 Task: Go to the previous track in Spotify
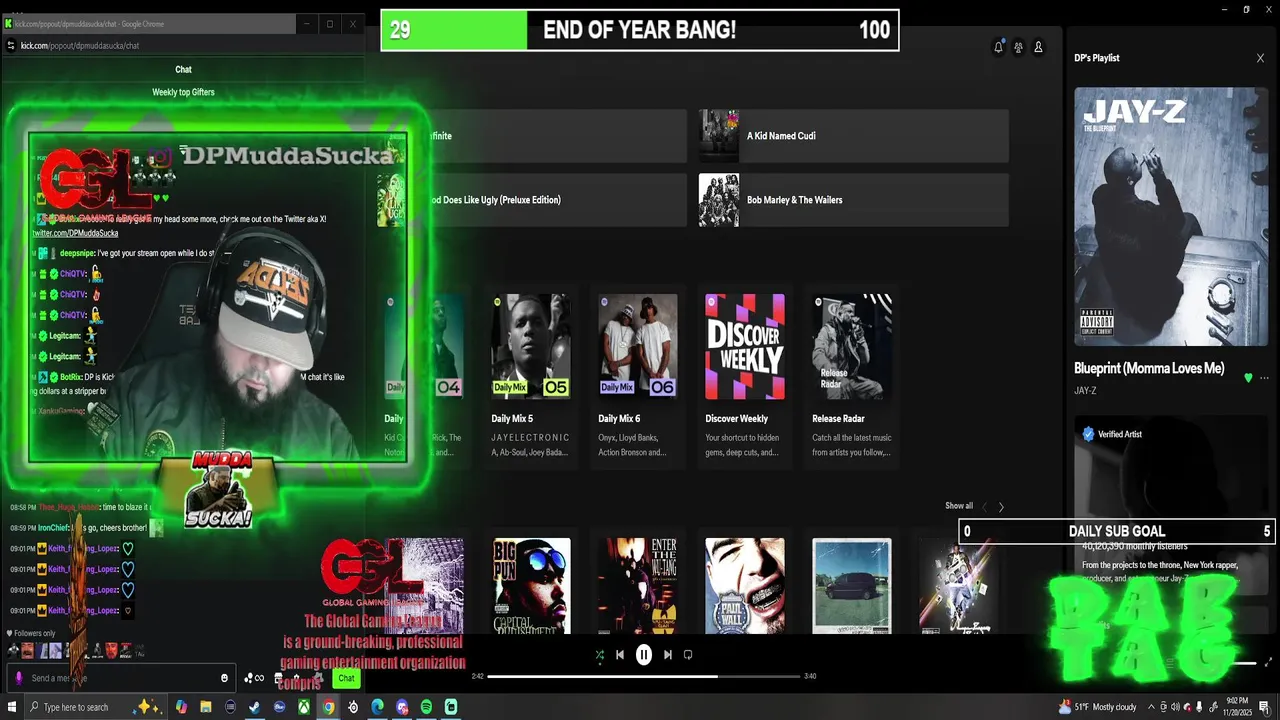pos(620,655)
